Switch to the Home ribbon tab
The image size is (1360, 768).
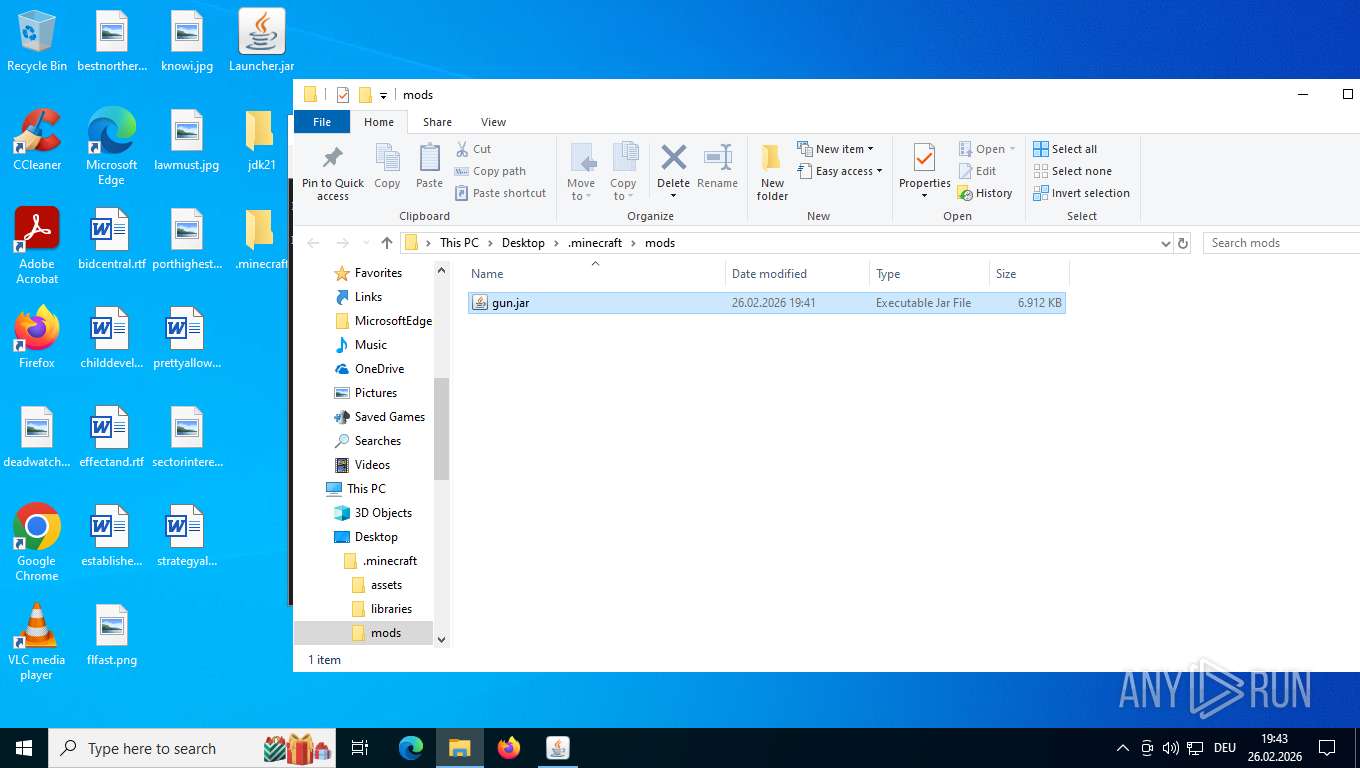coord(379,122)
